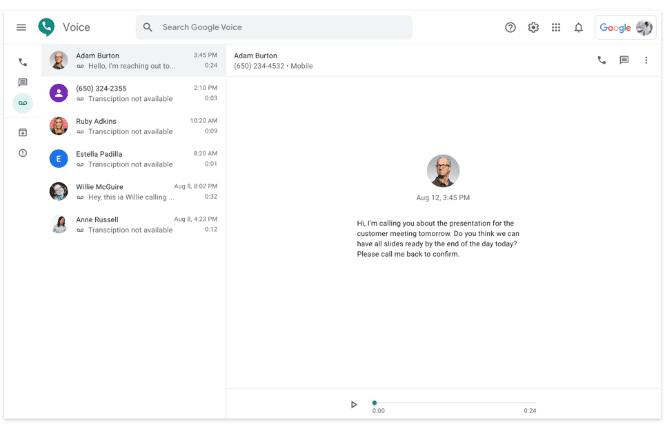The image size is (671, 425).
Task: Click Anne Russell's avatar
Action: [x=59, y=224]
